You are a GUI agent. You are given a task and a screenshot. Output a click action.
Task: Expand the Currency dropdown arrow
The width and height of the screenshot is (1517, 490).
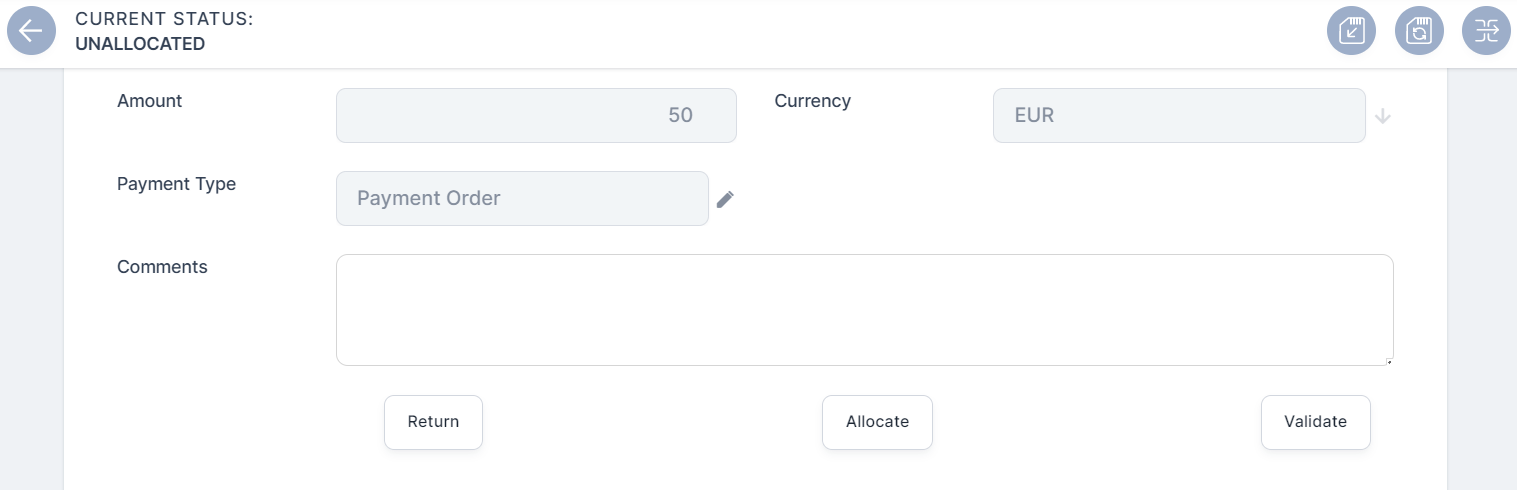[x=1383, y=116]
